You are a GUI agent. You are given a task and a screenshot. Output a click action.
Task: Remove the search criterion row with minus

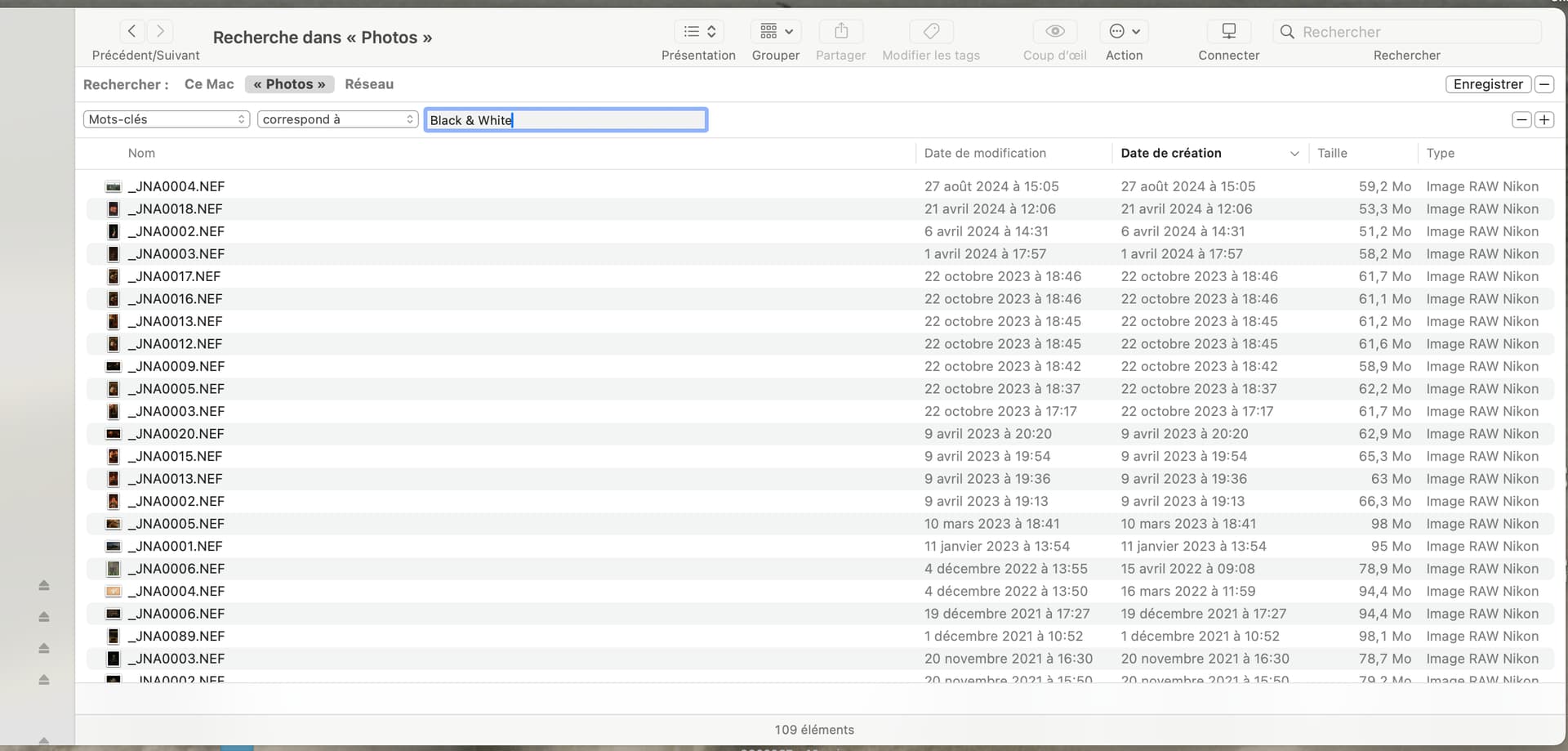(x=1521, y=120)
